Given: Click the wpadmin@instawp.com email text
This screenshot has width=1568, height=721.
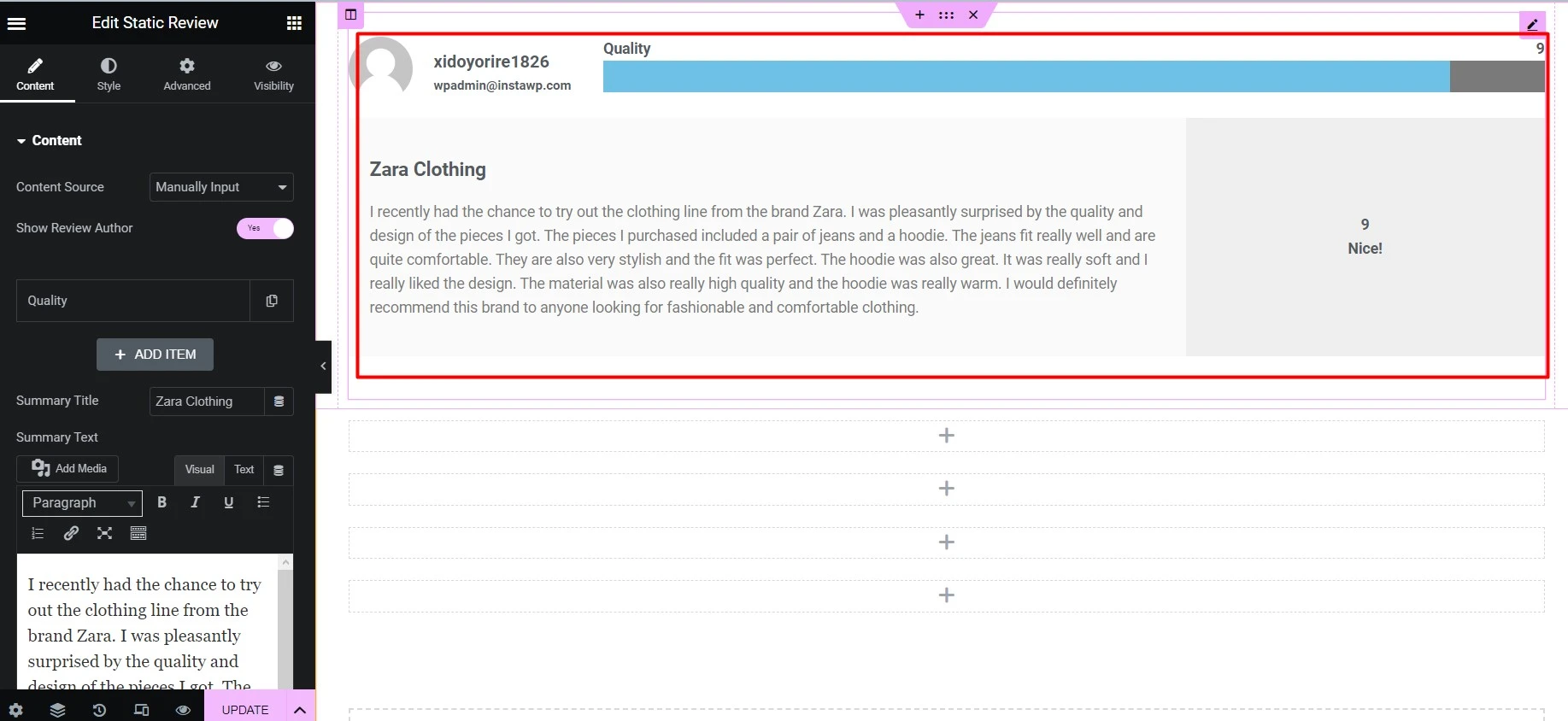Looking at the screenshot, I should click(x=502, y=85).
